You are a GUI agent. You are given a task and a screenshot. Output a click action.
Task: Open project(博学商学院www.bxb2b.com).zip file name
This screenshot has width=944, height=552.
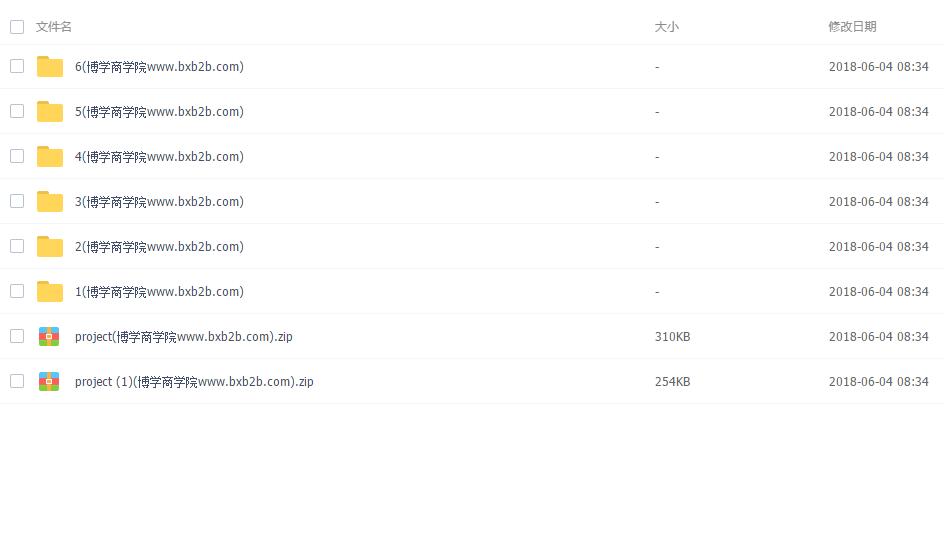pos(183,337)
